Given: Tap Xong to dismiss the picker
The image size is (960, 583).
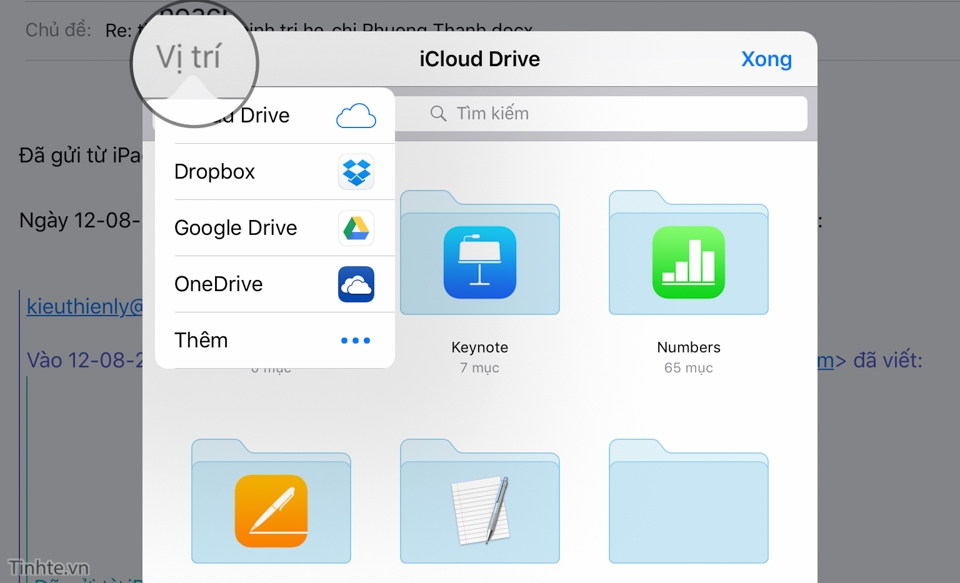Looking at the screenshot, I should (x=767, y=59).
